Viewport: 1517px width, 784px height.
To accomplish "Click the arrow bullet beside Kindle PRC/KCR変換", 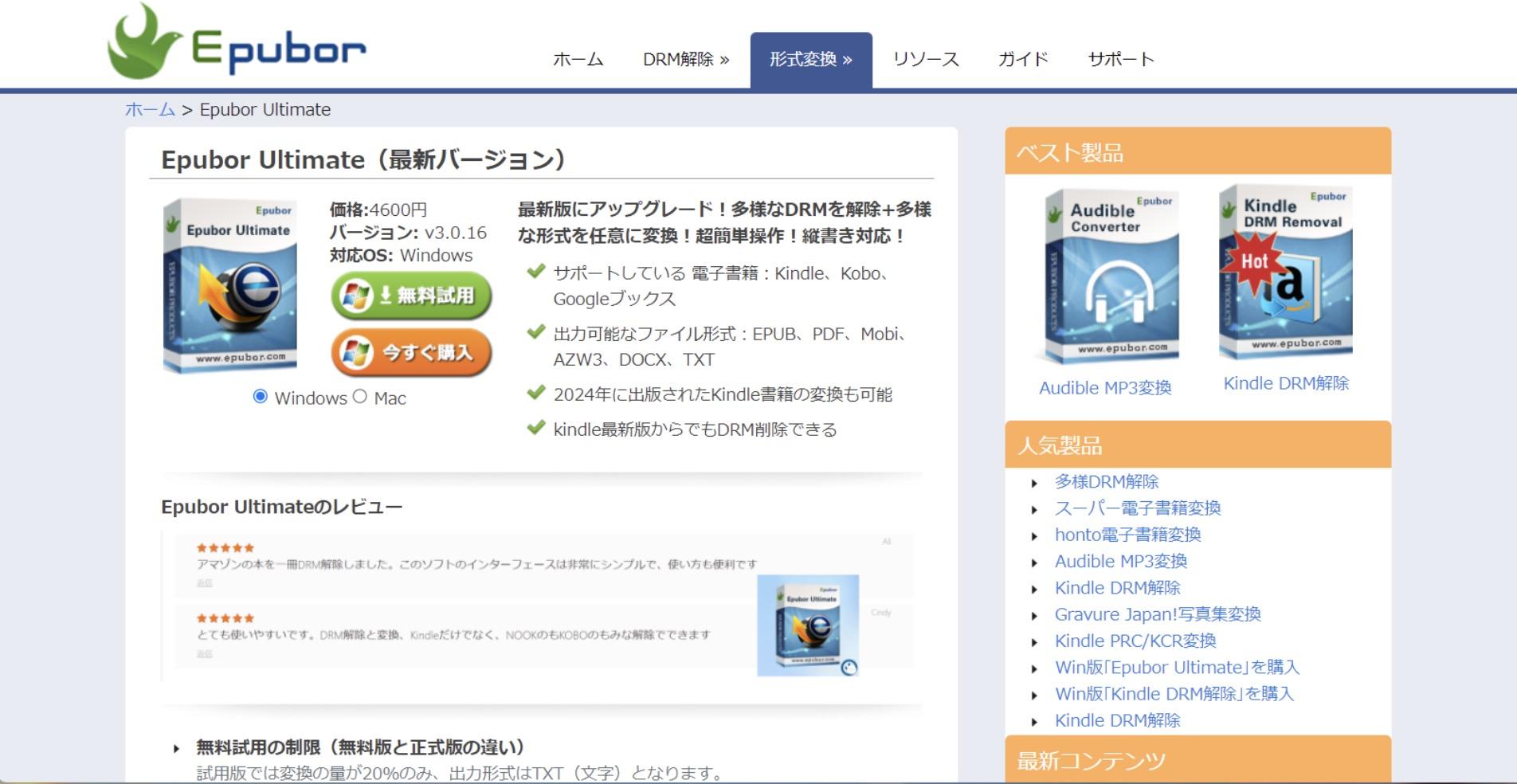I will click(1034, 642).
